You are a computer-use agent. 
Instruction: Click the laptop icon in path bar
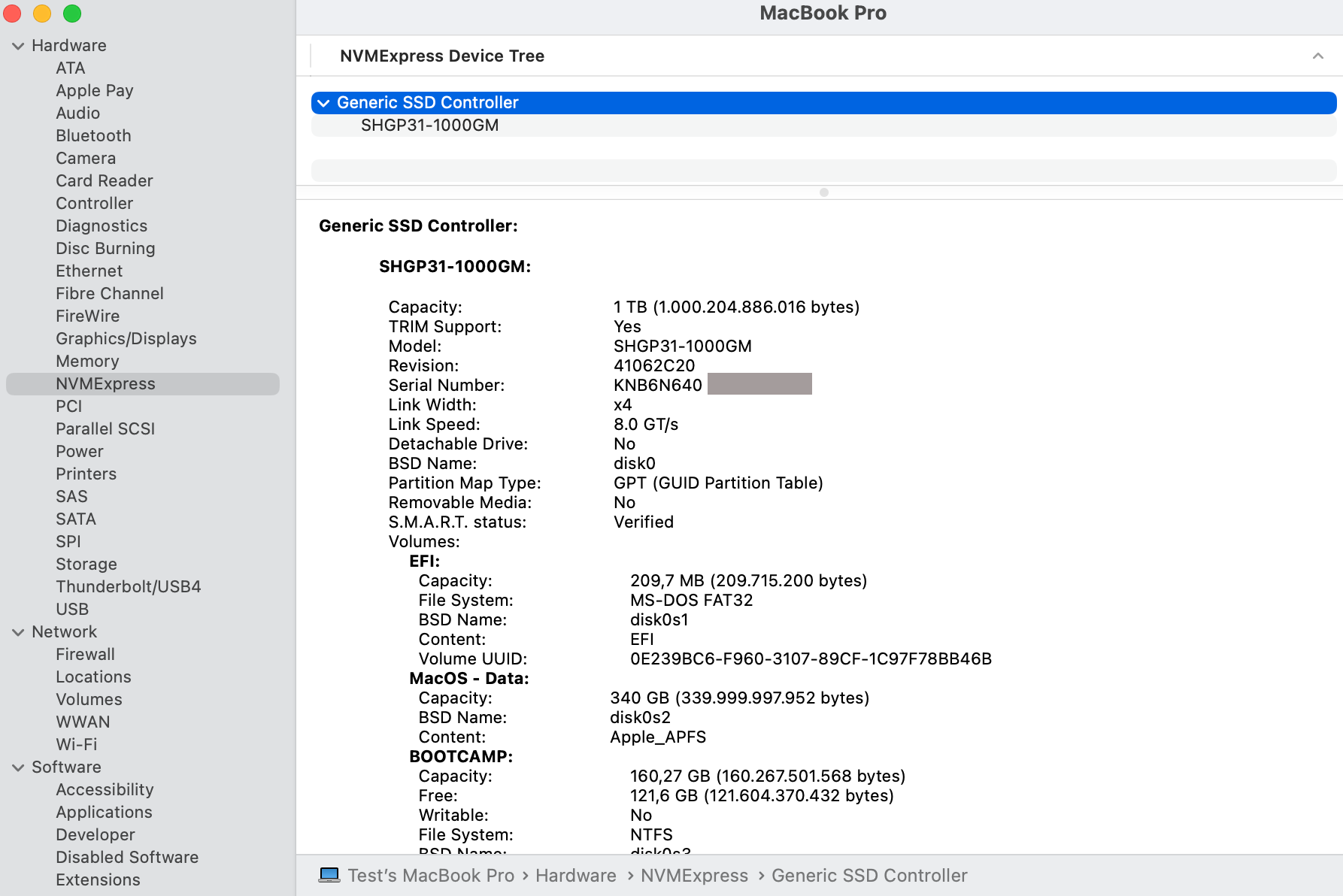point(329,875)
